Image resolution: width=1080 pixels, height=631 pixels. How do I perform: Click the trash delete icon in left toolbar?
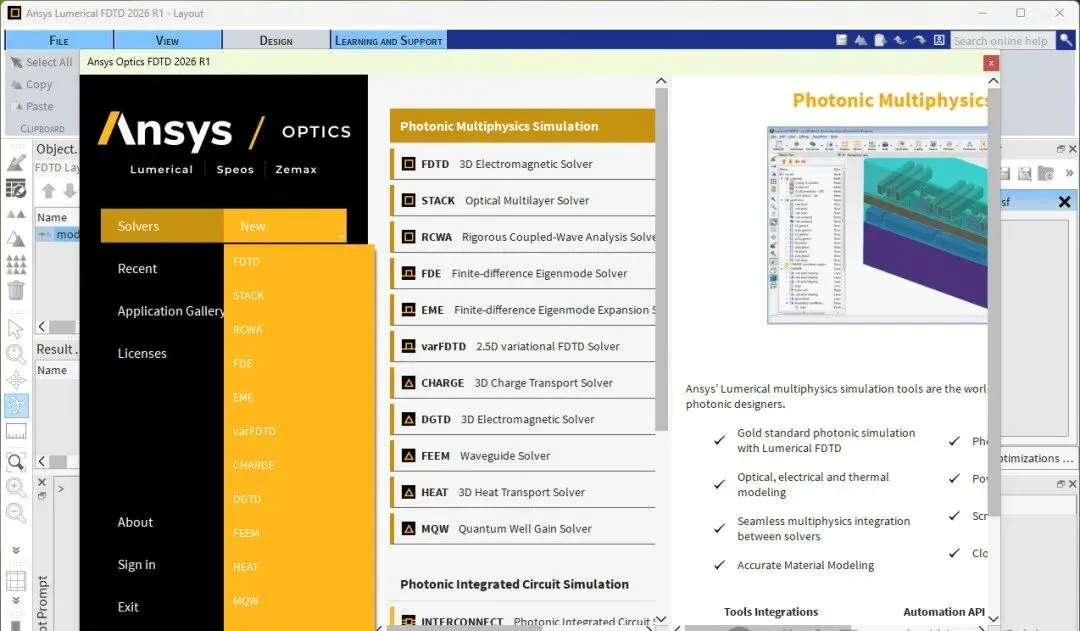[16, 290]
